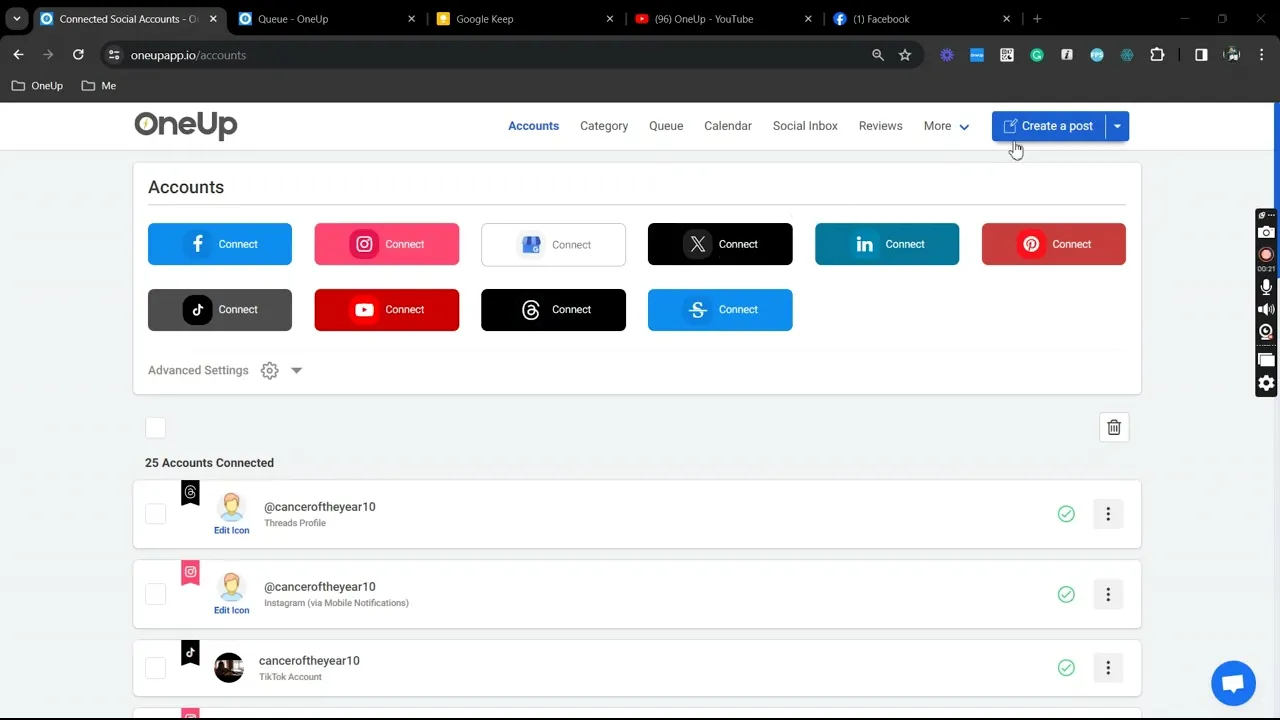Click the trash delete accounts icon
The image size is (1280, 720).
pyautogui.click(x=1114, y=427)
